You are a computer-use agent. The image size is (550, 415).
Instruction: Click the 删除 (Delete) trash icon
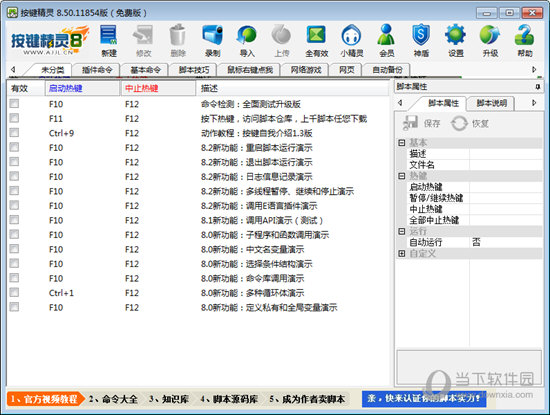pos(178,41)
